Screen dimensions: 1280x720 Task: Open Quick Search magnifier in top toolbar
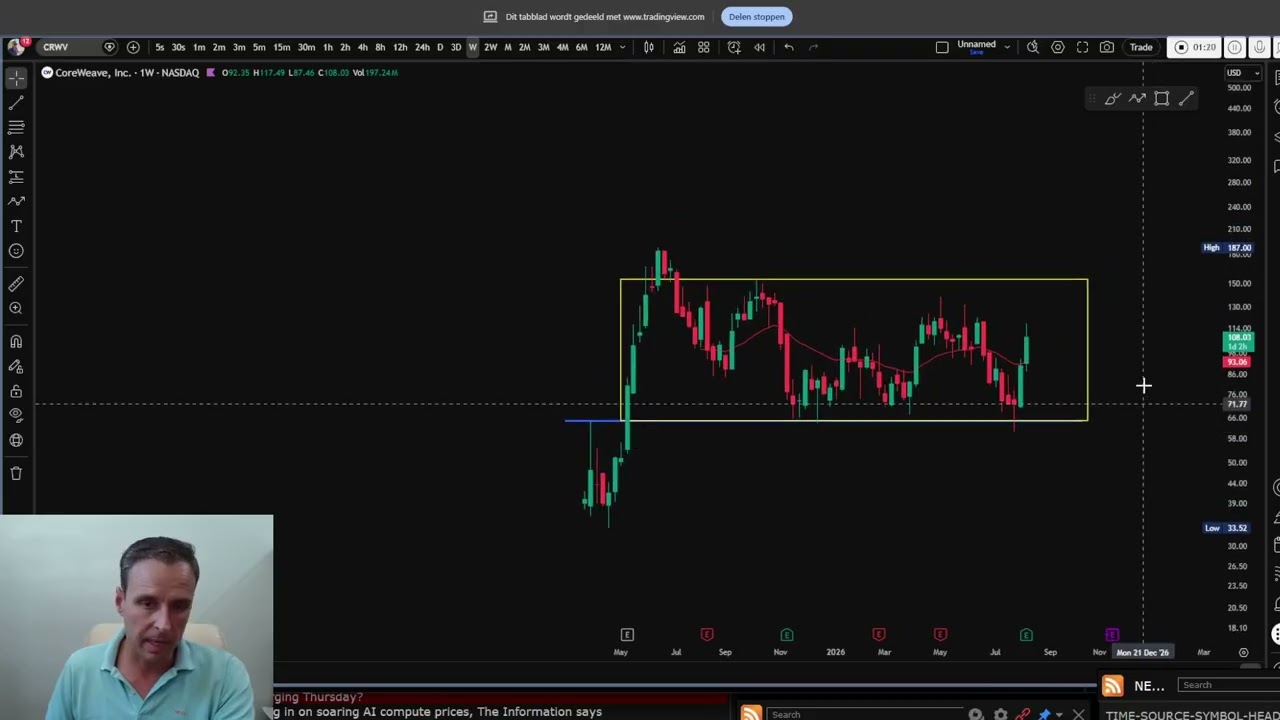click(x=1033, y=47)
